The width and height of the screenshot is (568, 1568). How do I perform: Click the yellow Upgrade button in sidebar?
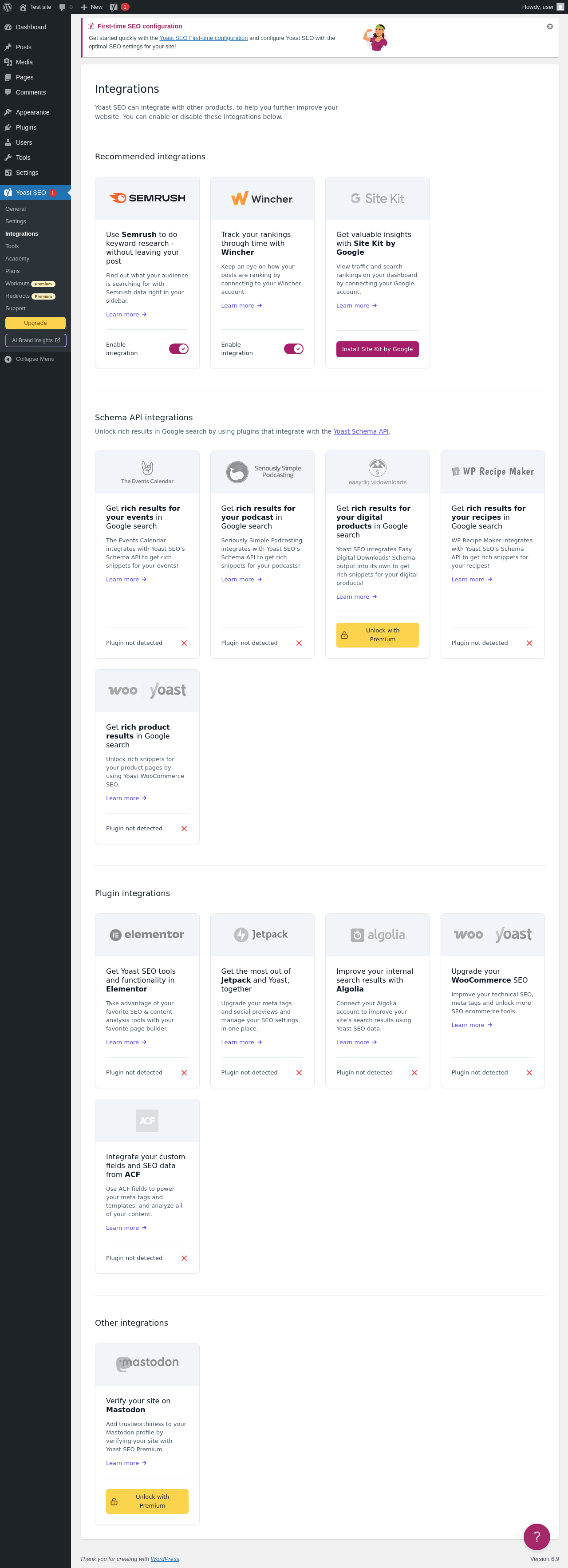tap(35, 323)
